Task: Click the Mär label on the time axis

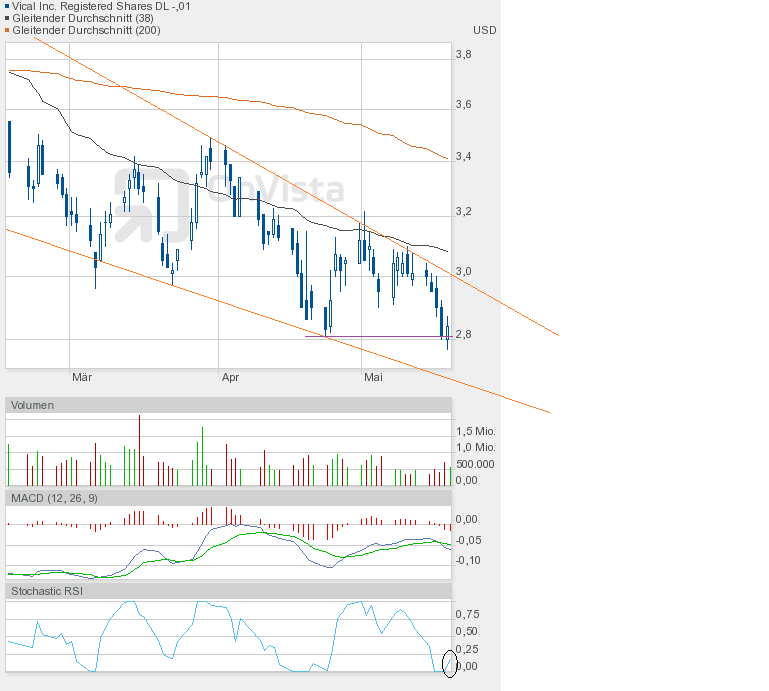Action: 82,377
